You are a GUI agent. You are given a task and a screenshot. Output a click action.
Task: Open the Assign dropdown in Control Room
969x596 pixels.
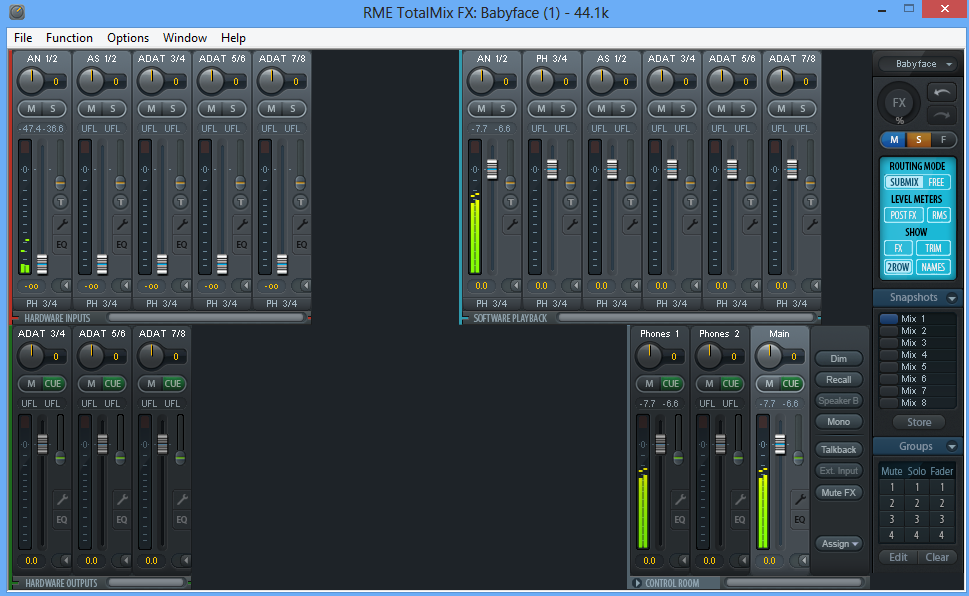coord(838,543)
